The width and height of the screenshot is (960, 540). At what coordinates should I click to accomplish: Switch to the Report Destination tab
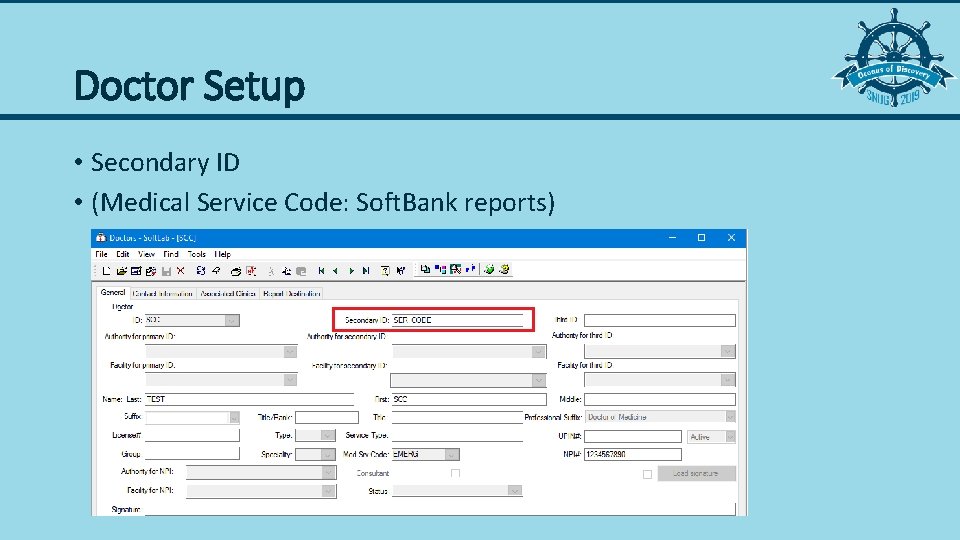[291, 294]
